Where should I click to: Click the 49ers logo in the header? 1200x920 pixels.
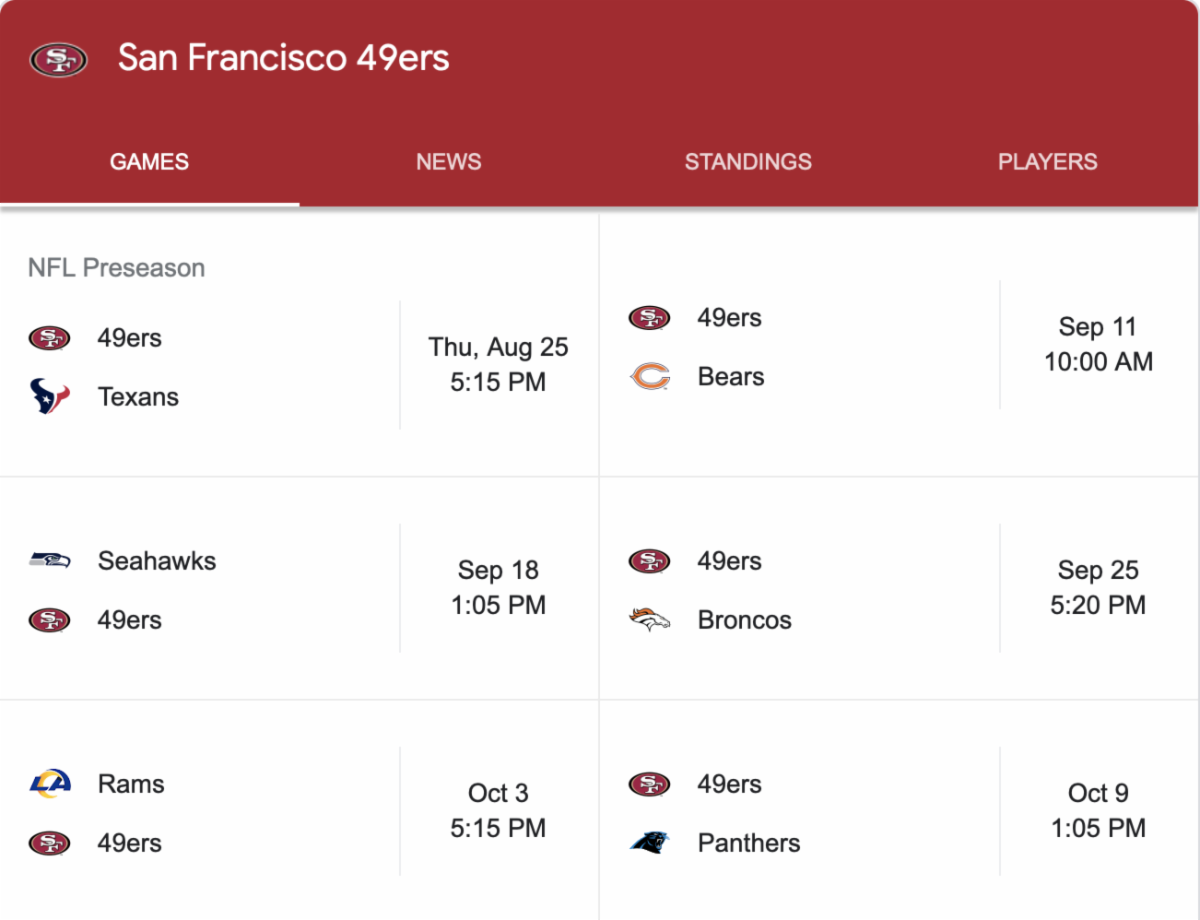point(58,59)
